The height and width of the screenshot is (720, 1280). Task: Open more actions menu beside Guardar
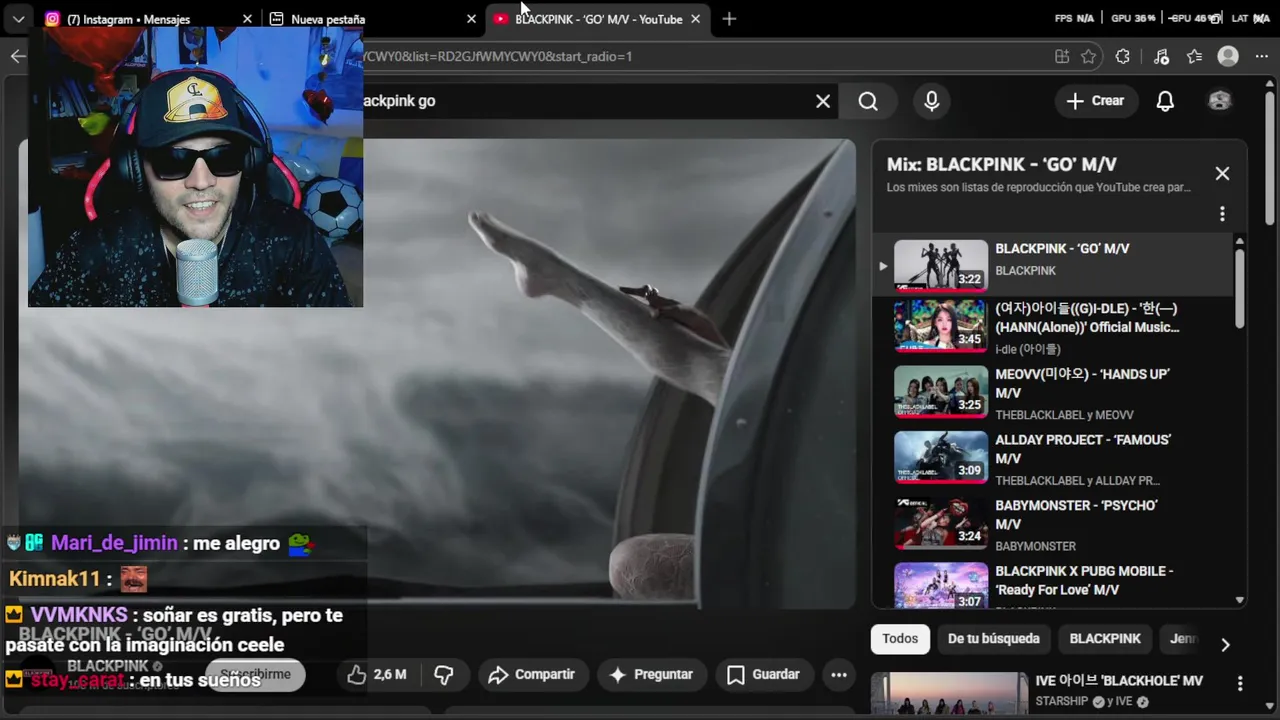pyautogui.click(x=839, y=675)
